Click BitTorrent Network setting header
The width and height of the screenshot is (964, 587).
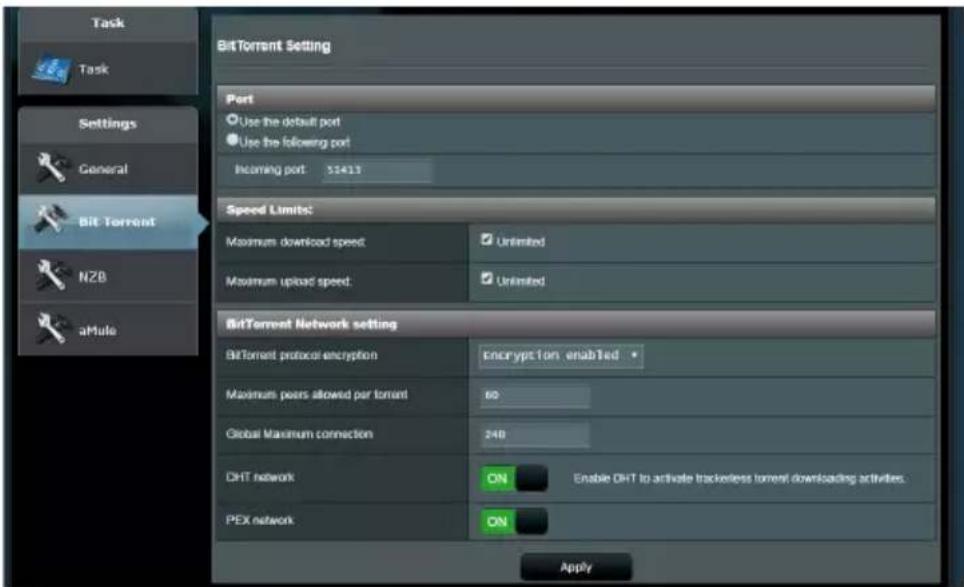click(576, 323)
